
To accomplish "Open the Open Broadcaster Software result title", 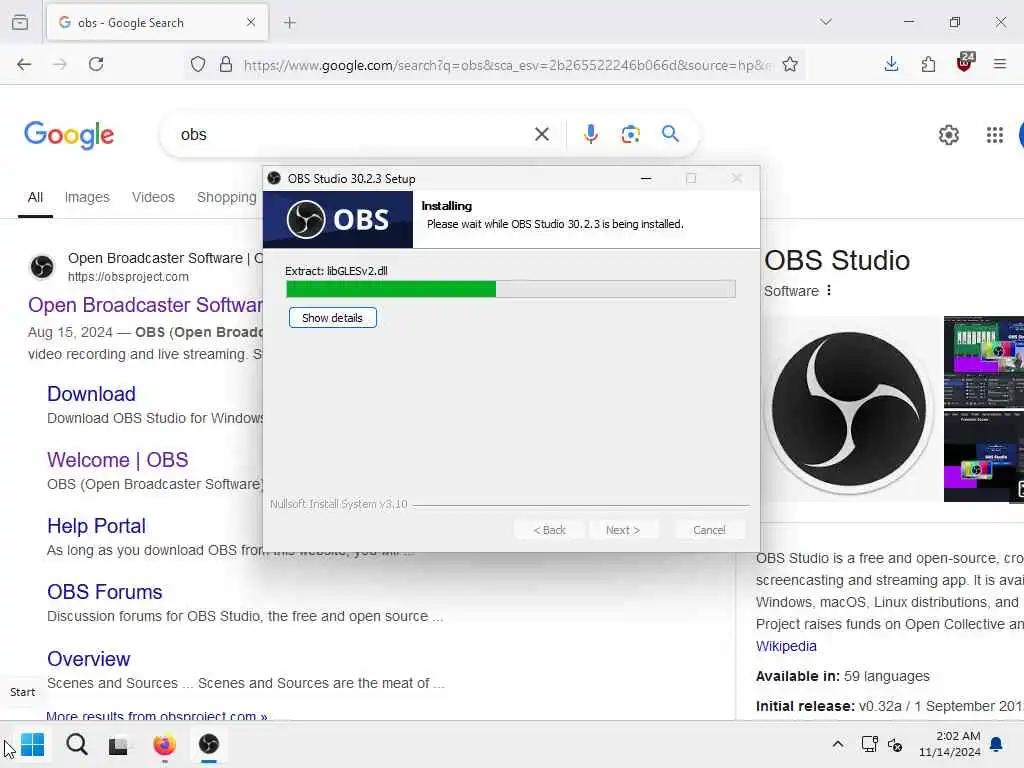I will pos(145,305).
